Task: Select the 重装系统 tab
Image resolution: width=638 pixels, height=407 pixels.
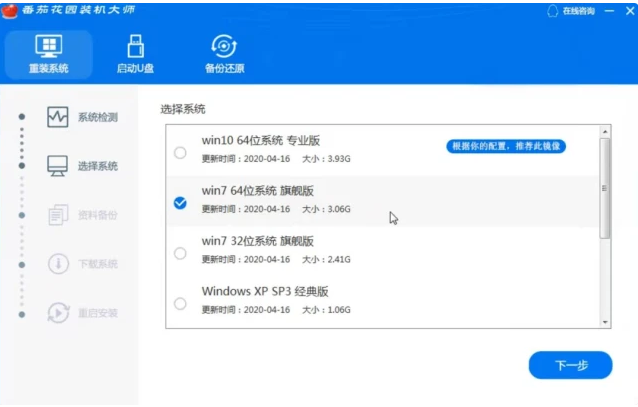Action: pos(48,56)
